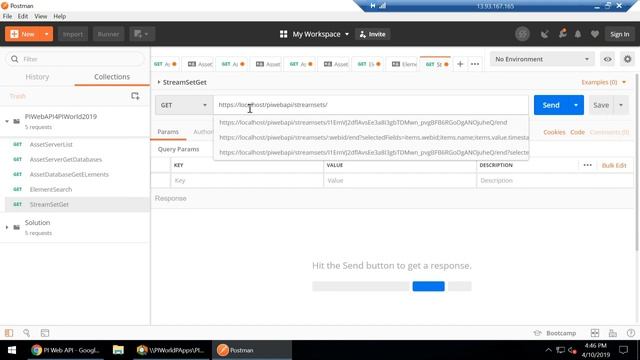Click the environment quick look eye icon
The image size is (640, 360).
[x=607, y=59]
